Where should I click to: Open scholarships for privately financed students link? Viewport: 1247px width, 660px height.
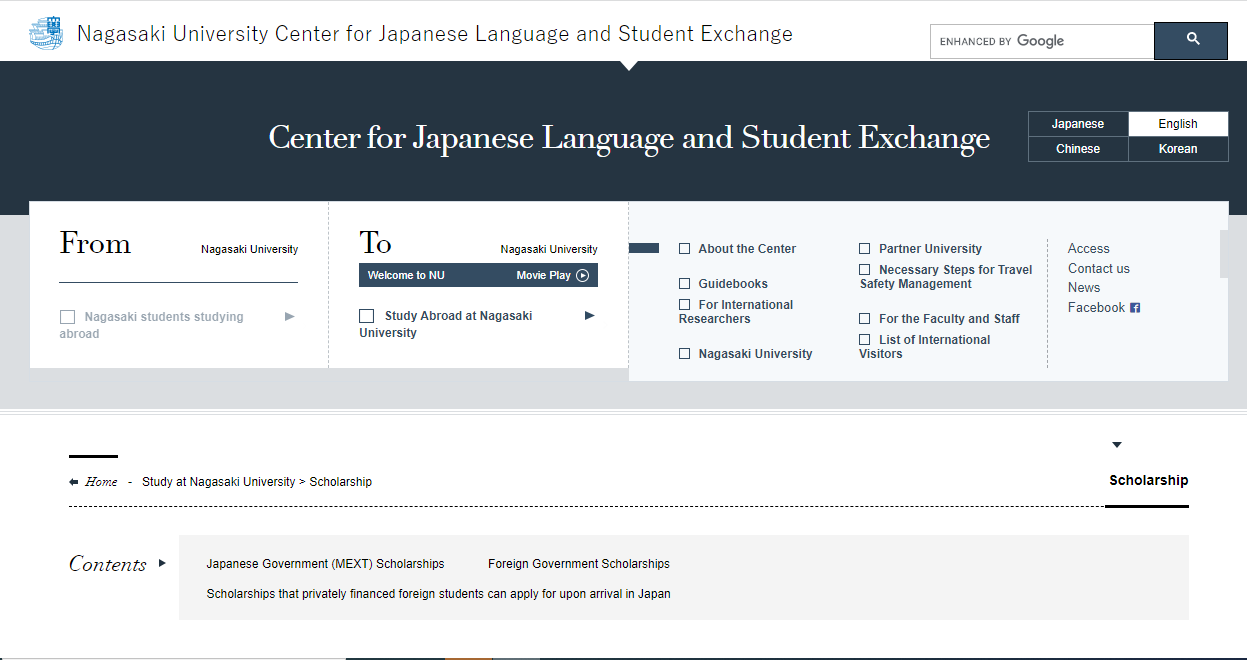click(439, 594)
